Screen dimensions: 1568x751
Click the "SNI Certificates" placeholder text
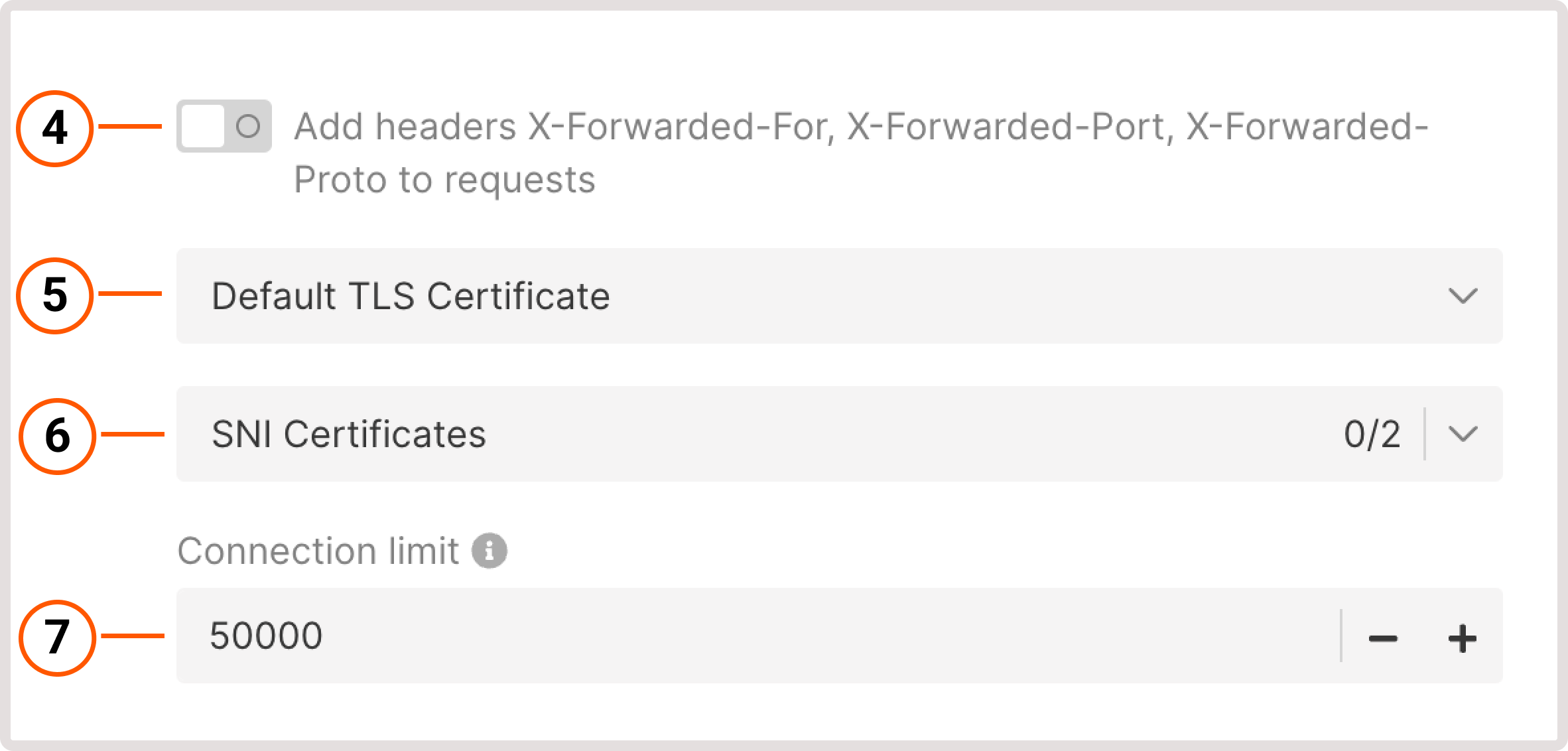(x=349, y=434)
